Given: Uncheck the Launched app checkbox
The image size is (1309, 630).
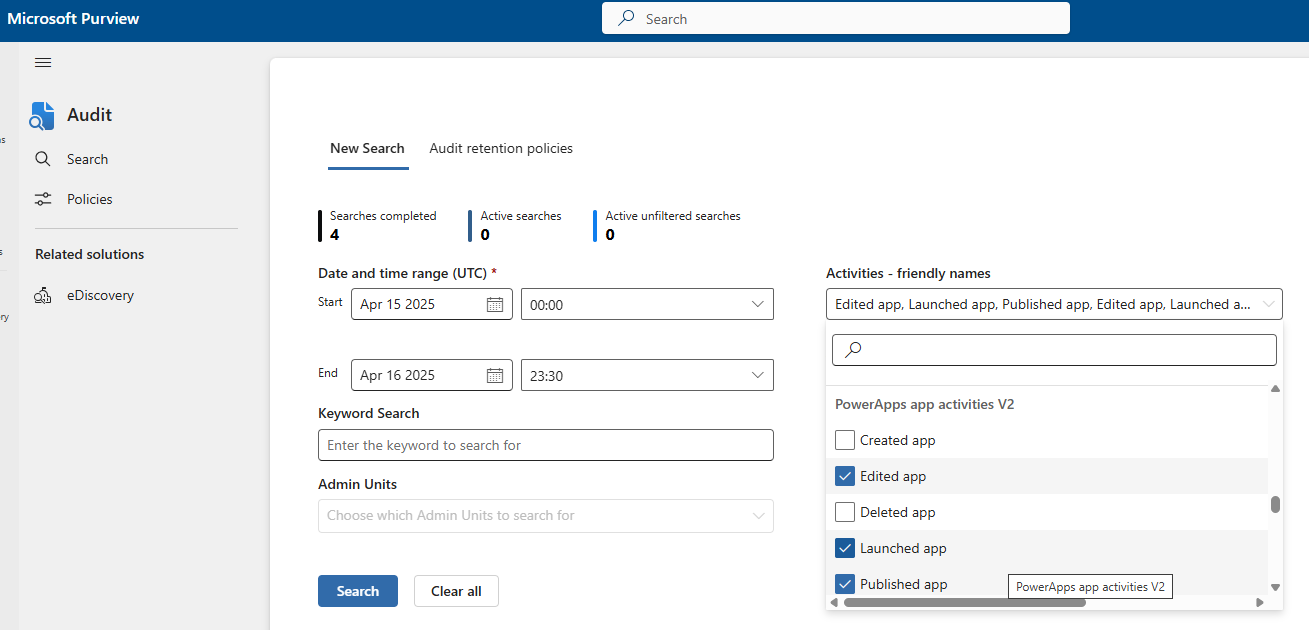Looking at the screenshot, I should point(845,548).
